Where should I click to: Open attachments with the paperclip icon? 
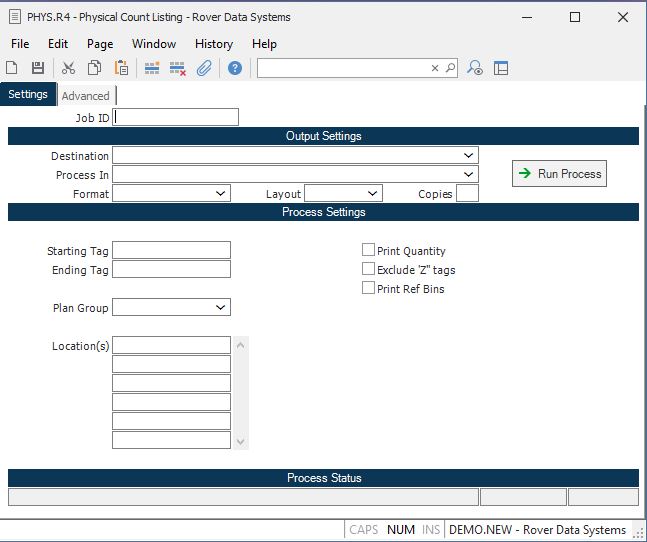[x=204, y=68]
